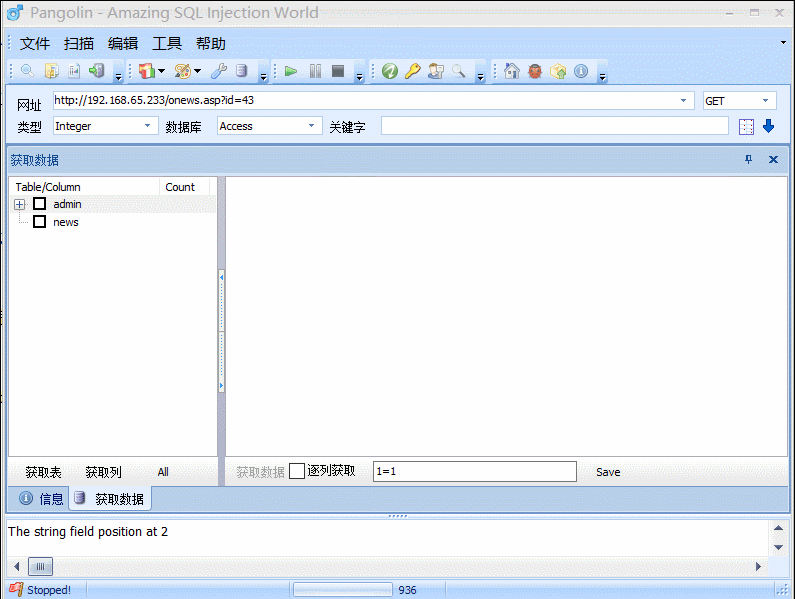Click the 1=1 condition input field

pos(474,471)
